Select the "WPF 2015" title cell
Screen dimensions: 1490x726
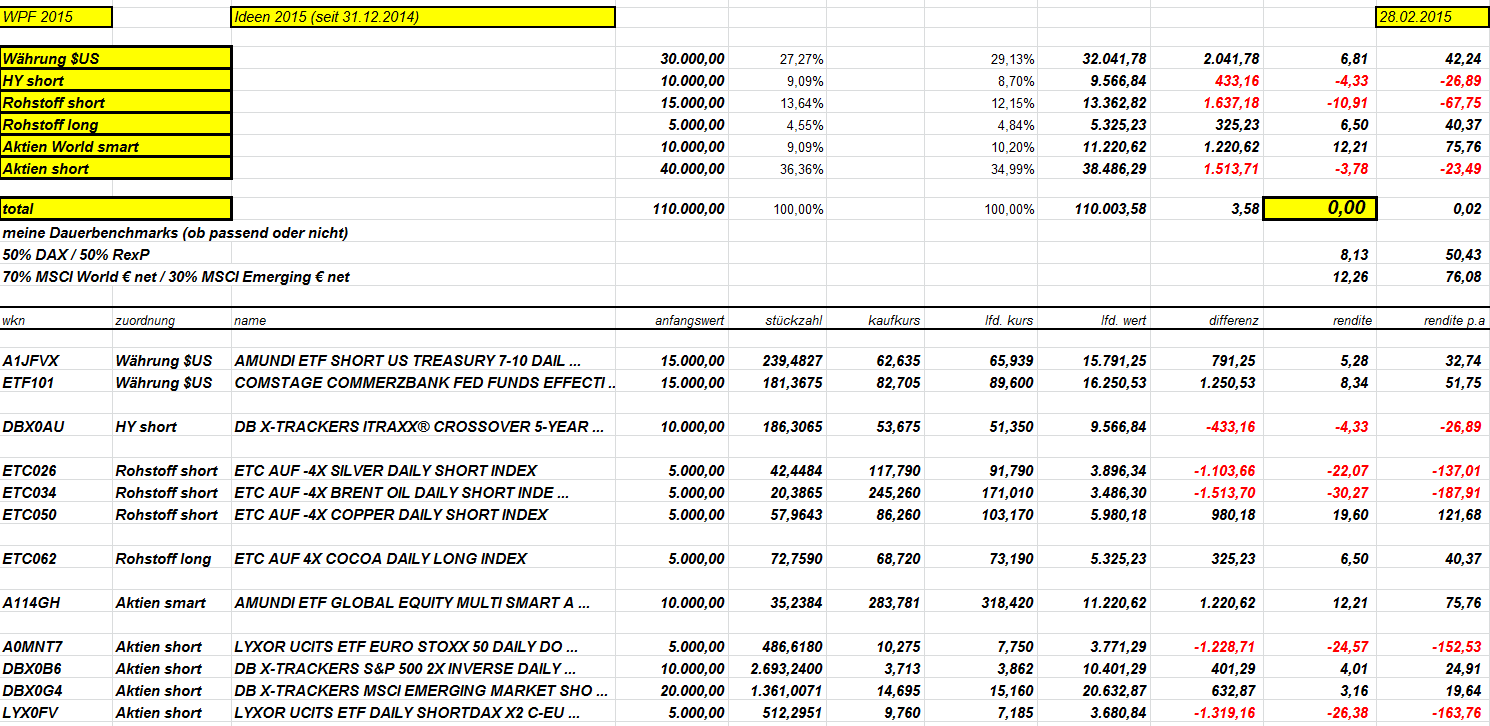[x=57, y=17]
